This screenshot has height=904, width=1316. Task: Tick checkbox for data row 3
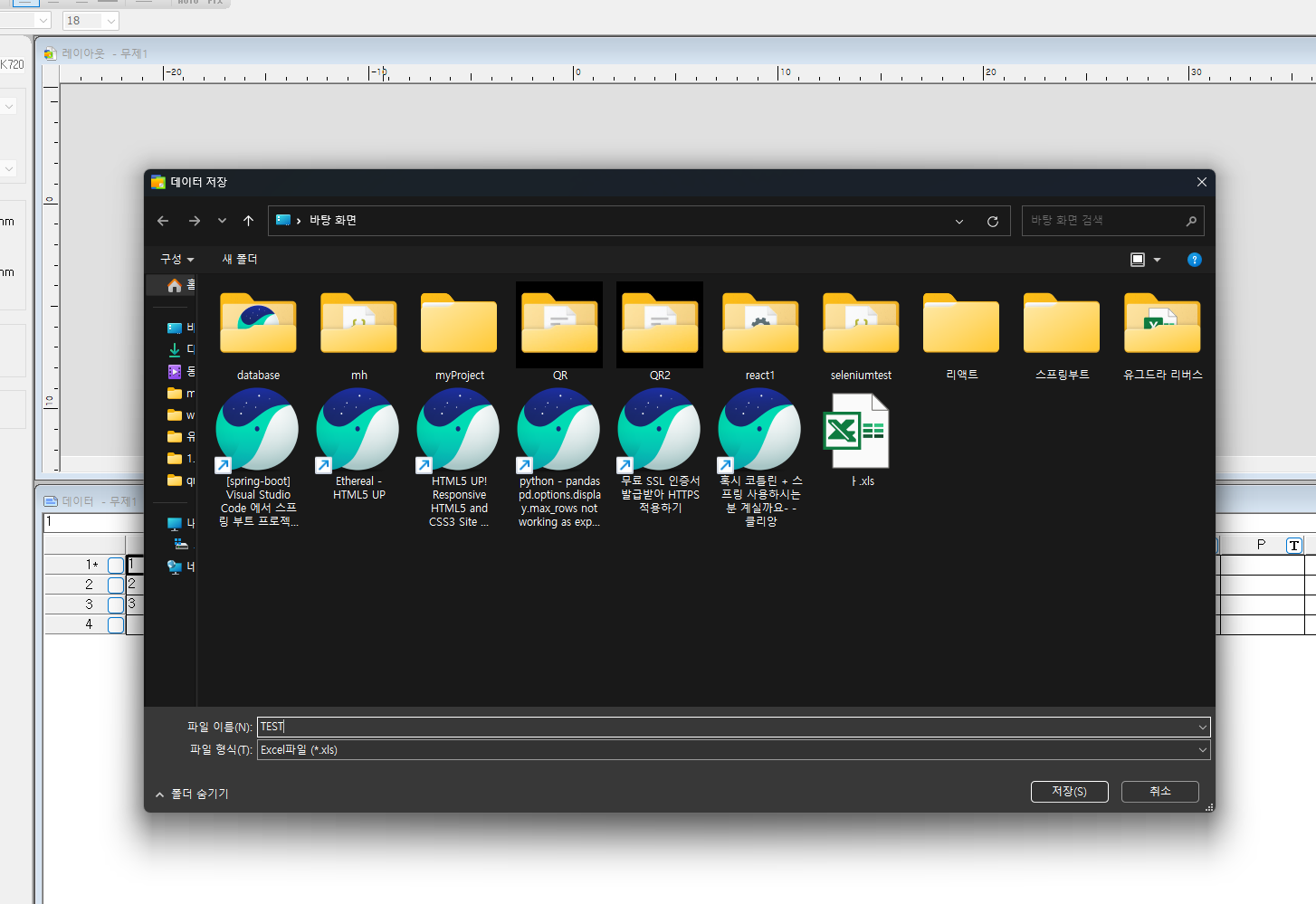(x=116, y=605)
